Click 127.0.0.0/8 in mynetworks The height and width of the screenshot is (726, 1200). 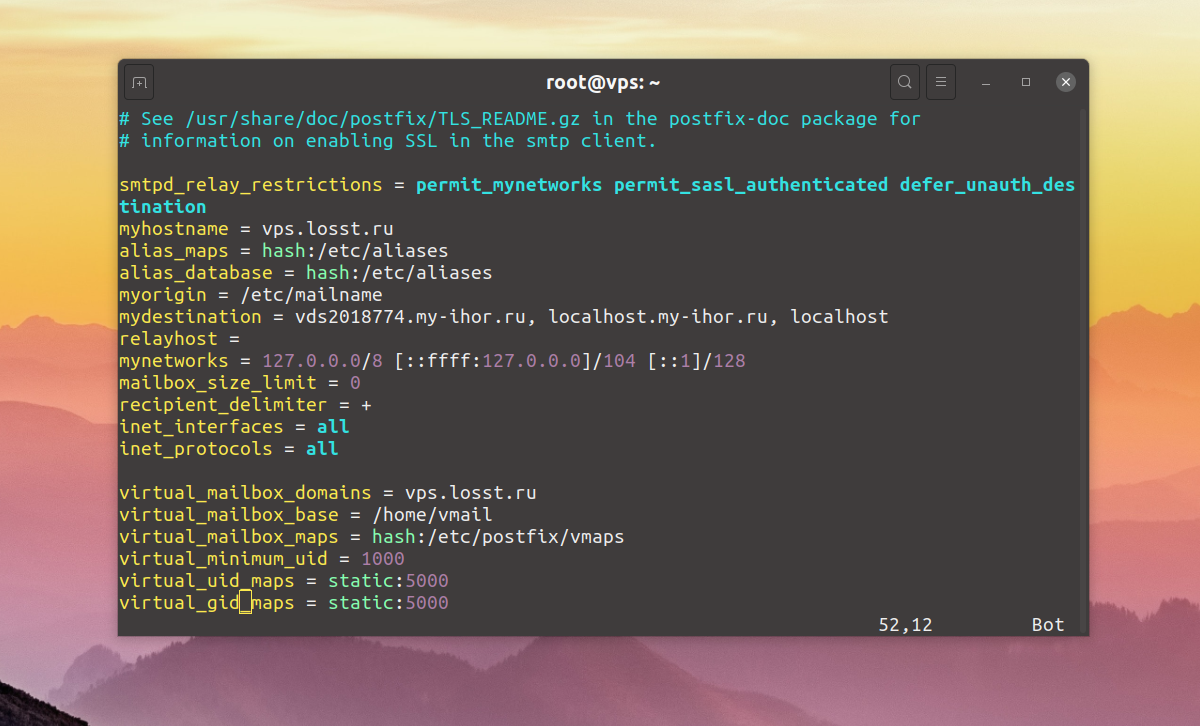click(x=323, y=361)
